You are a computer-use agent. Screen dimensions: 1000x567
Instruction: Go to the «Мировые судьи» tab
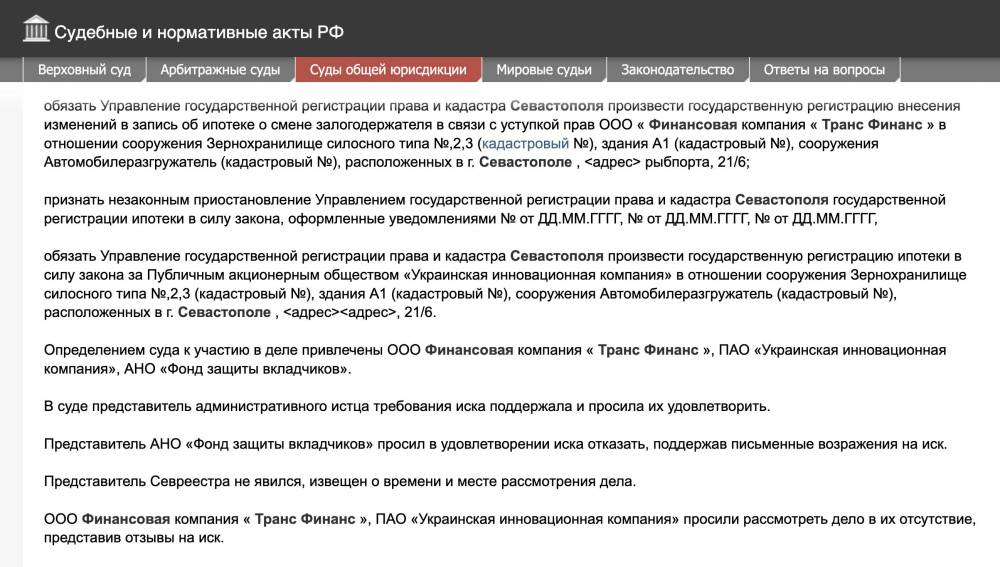pyautogui.click(x=544, y=70)
